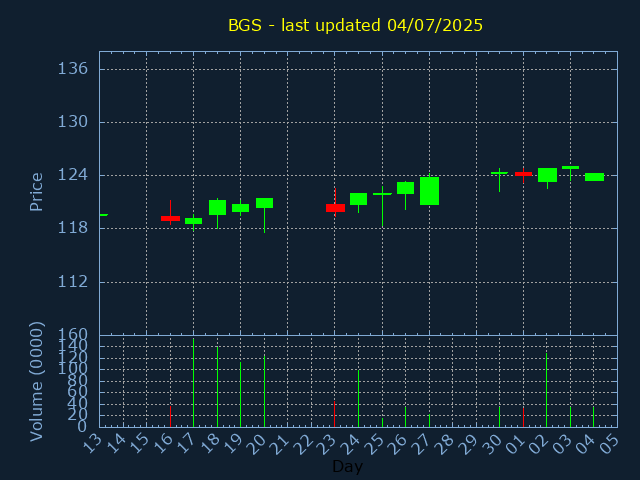Image resolution: width=640 pixels, height=480 pixels.
Task: Click the short volume bar on day 25
Action: pos(382,422)
